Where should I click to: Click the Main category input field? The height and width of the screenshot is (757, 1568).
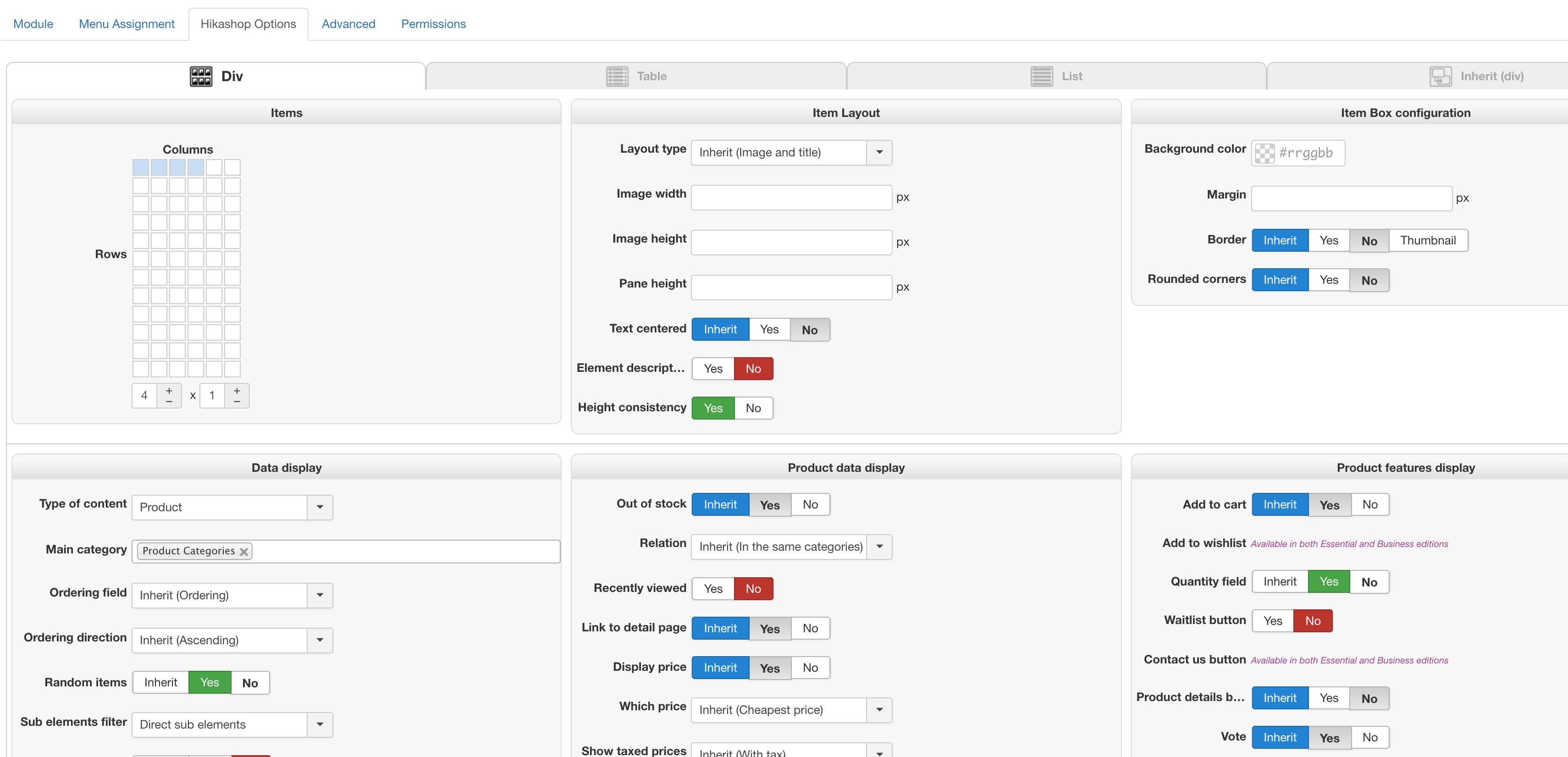pyautogui.click(x=346, y=551)
